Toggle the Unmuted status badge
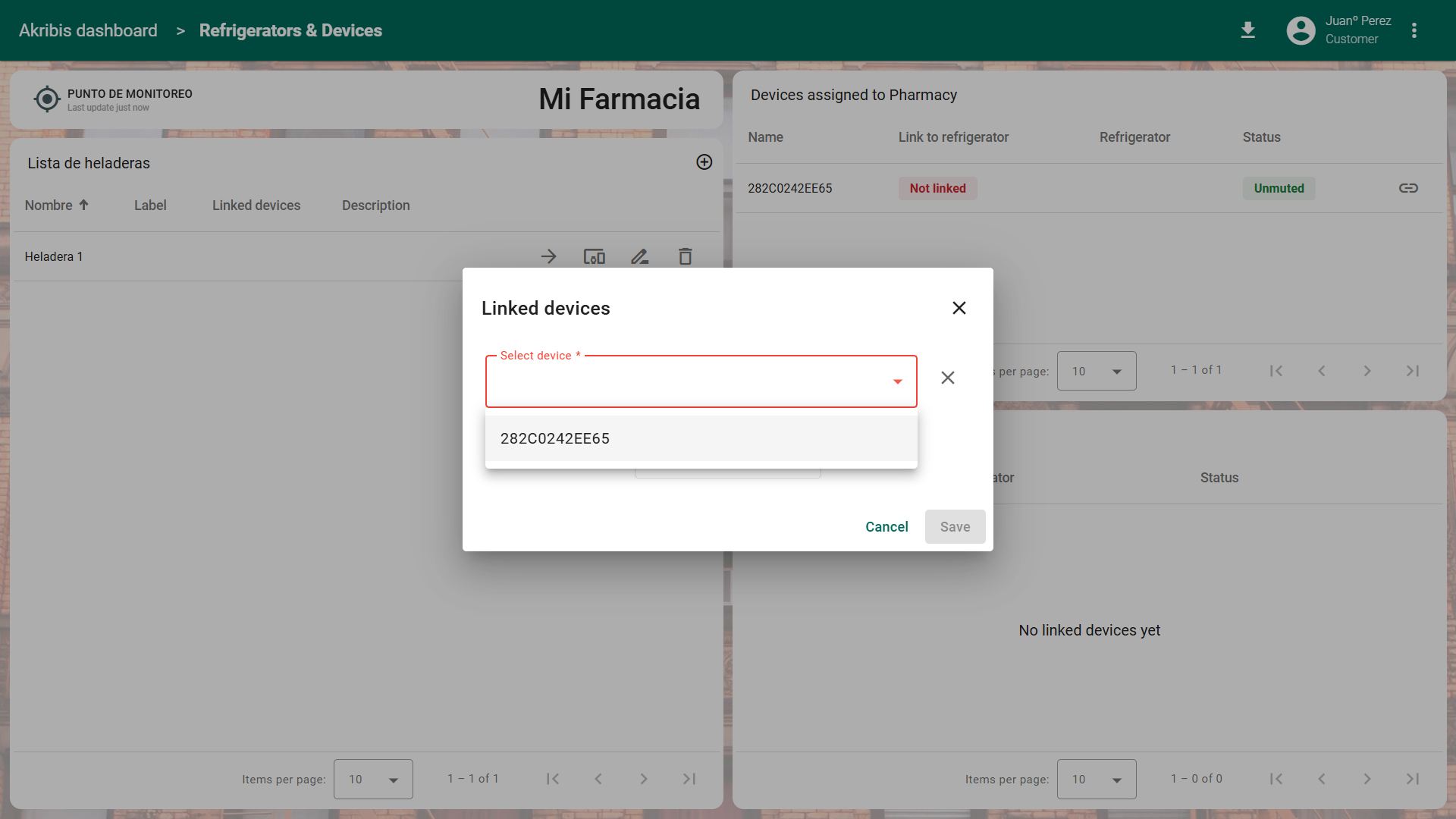The height and width of the screenshot is (819, 1456). 1279,188
